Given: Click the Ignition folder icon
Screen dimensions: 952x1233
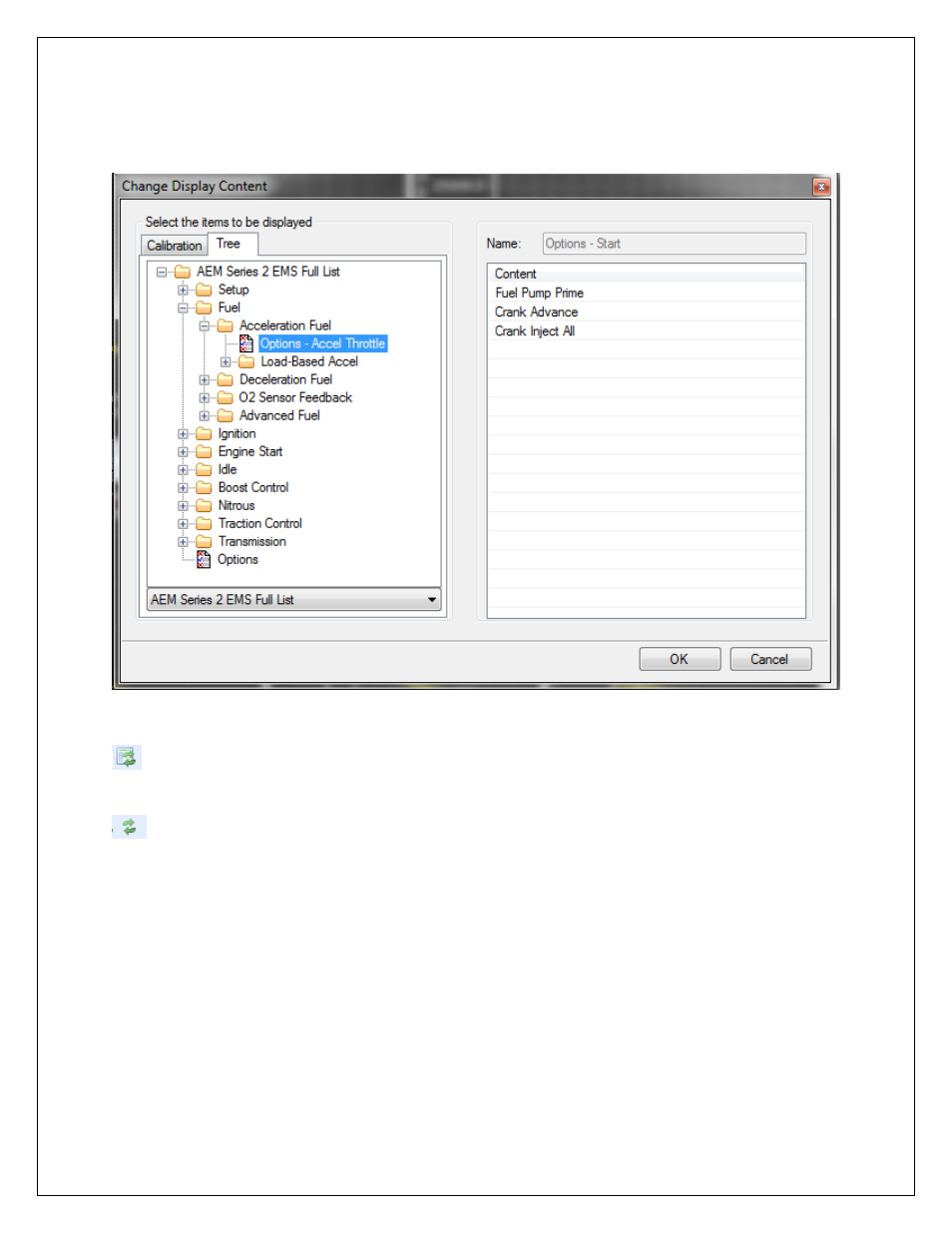Looking at the screenshot, I should pos(204,433).
